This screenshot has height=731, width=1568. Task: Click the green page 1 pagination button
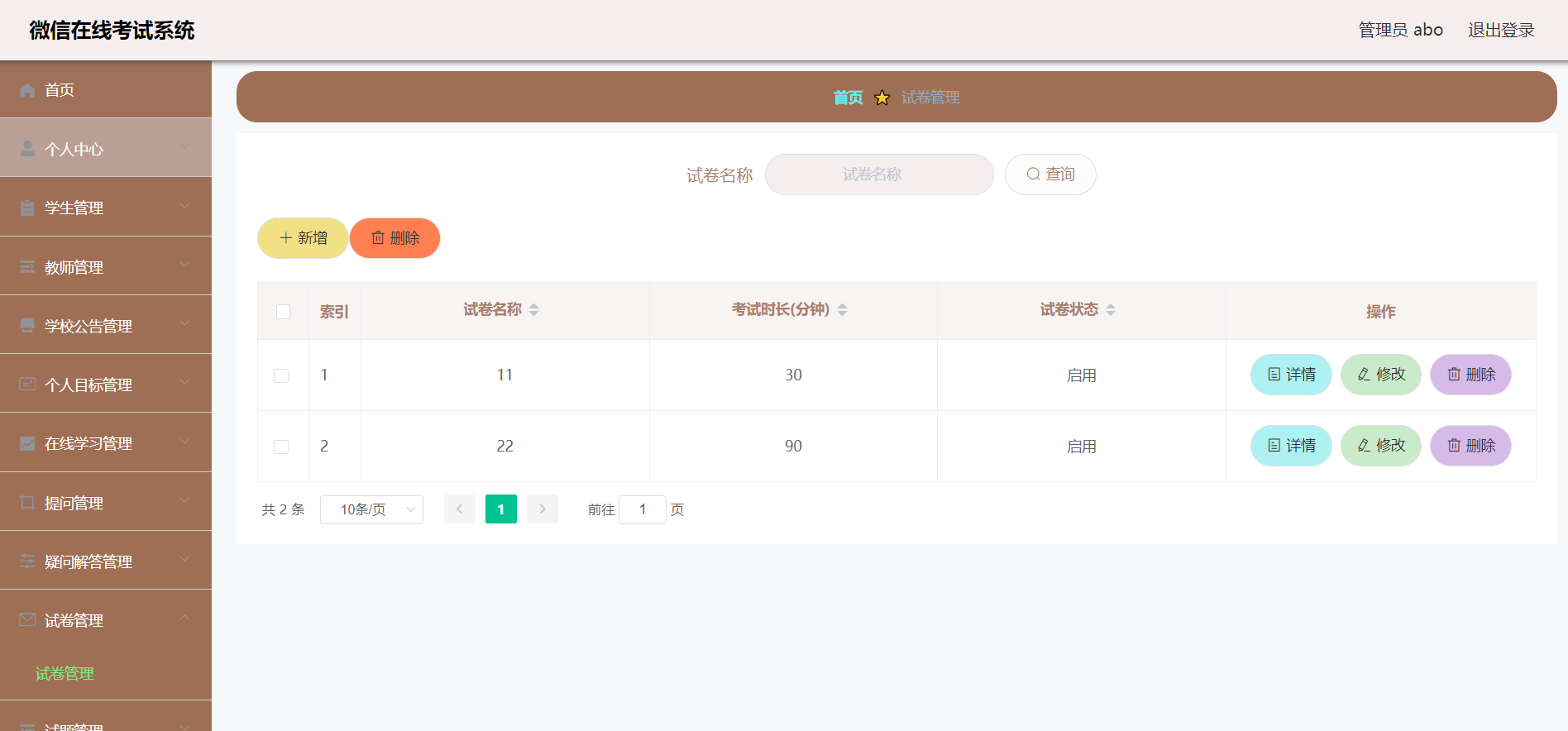(x=501, y=509)
